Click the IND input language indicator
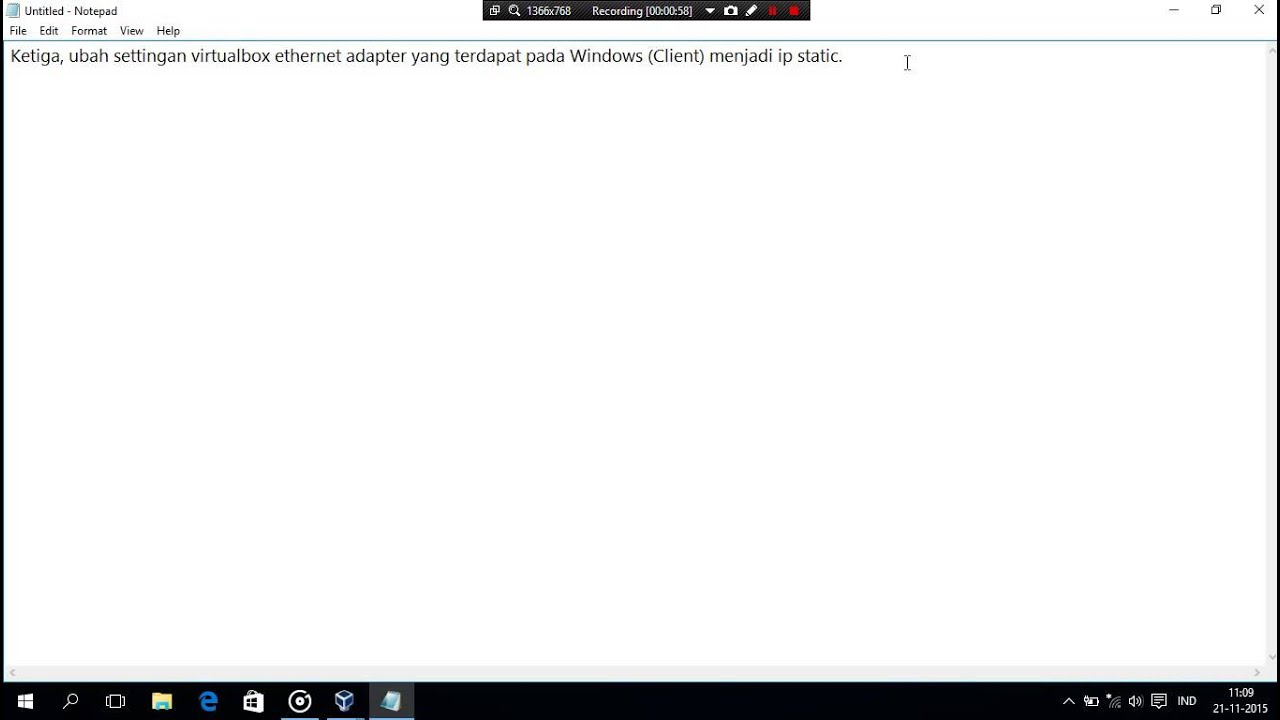 pos(1187,701)
